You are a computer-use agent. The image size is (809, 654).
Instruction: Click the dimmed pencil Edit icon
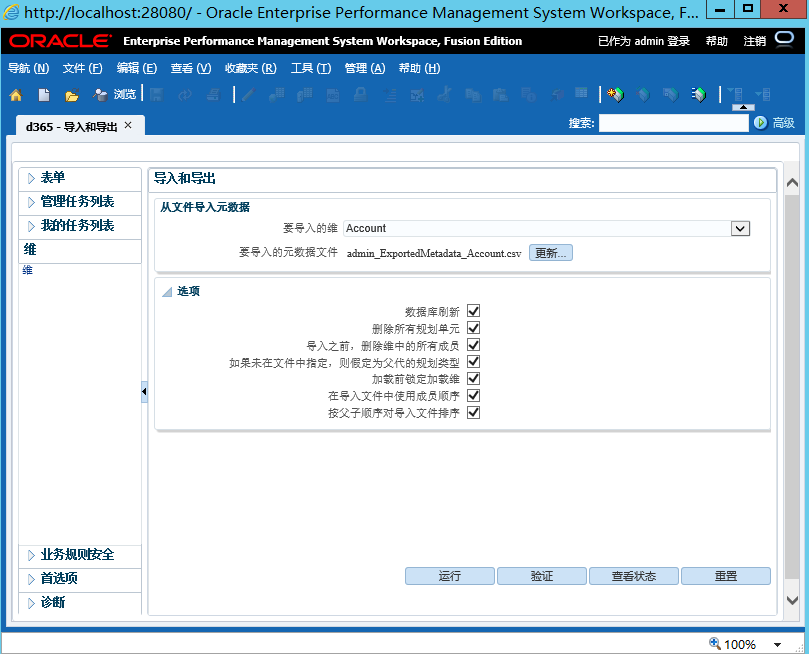249,94
